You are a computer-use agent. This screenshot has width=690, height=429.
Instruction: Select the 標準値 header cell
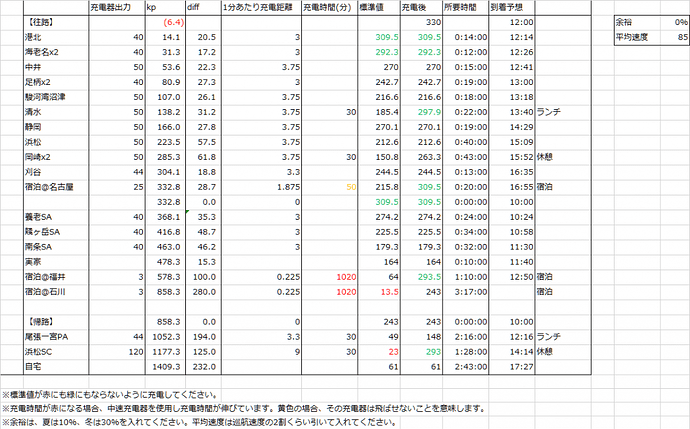(x=379, y=7)
